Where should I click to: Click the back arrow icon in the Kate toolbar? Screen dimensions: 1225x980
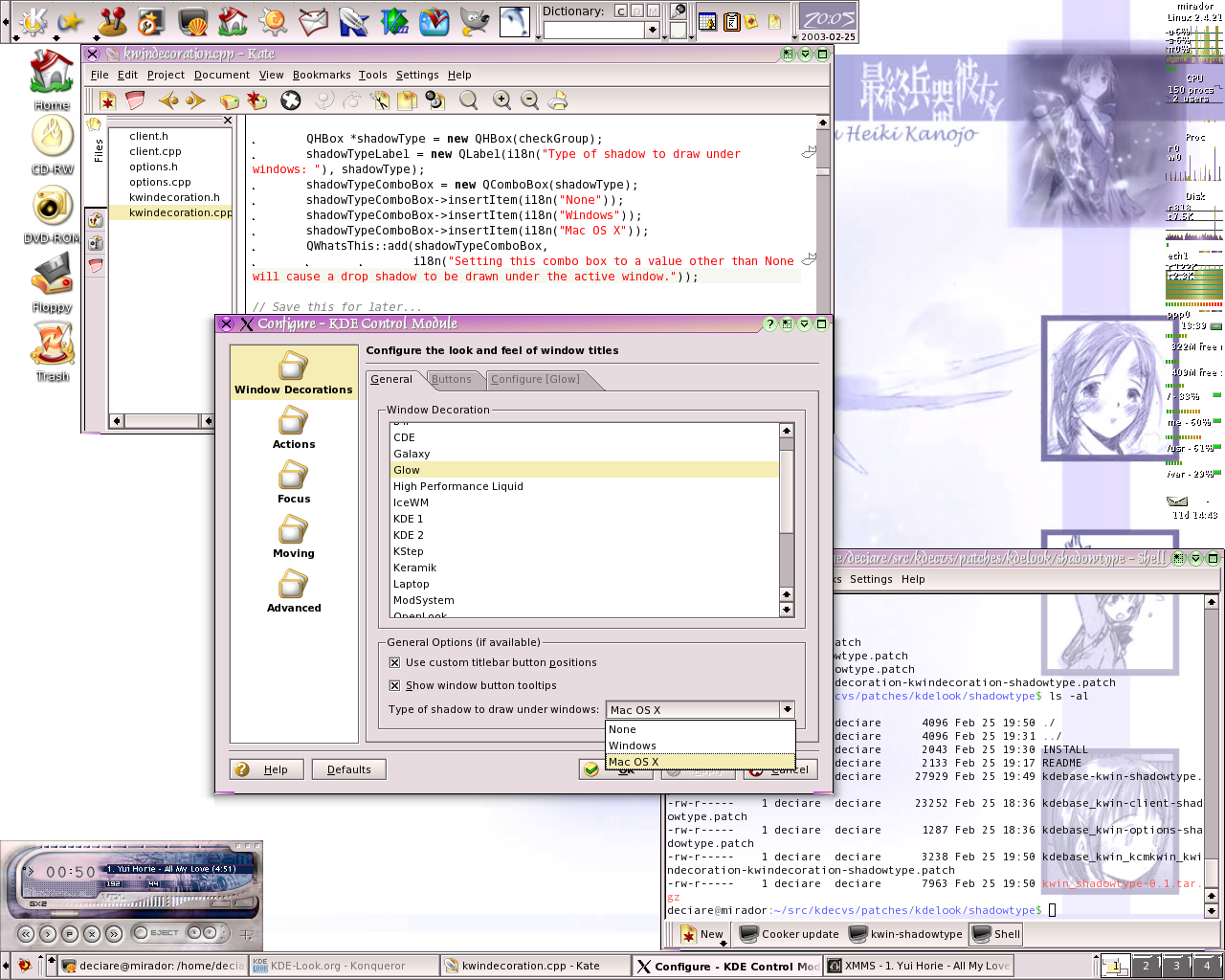169,100
